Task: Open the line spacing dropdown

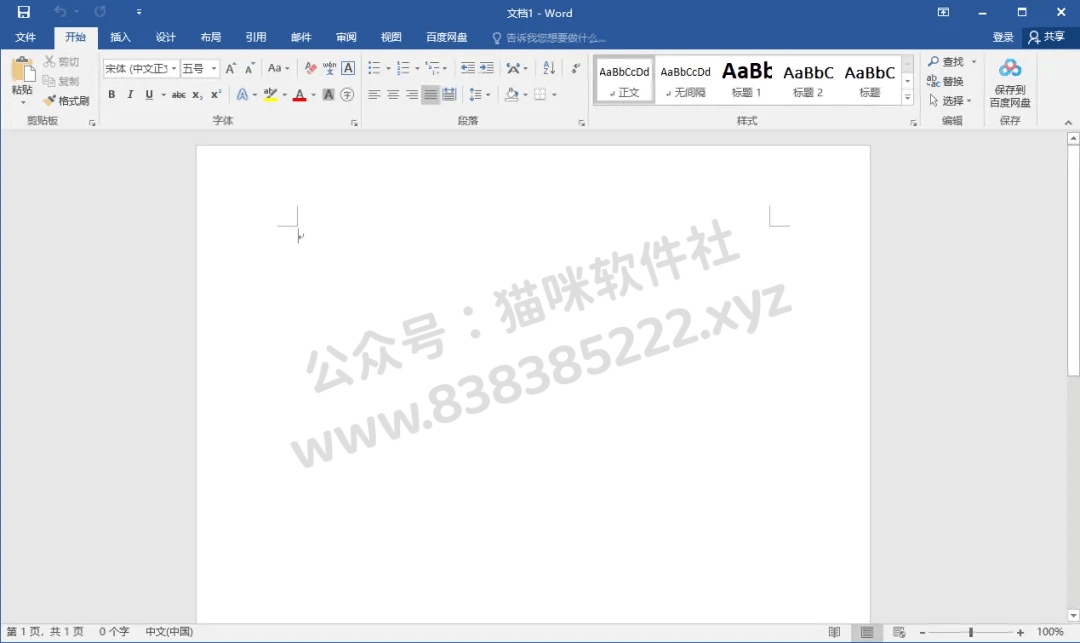Action: coord(479,94)
